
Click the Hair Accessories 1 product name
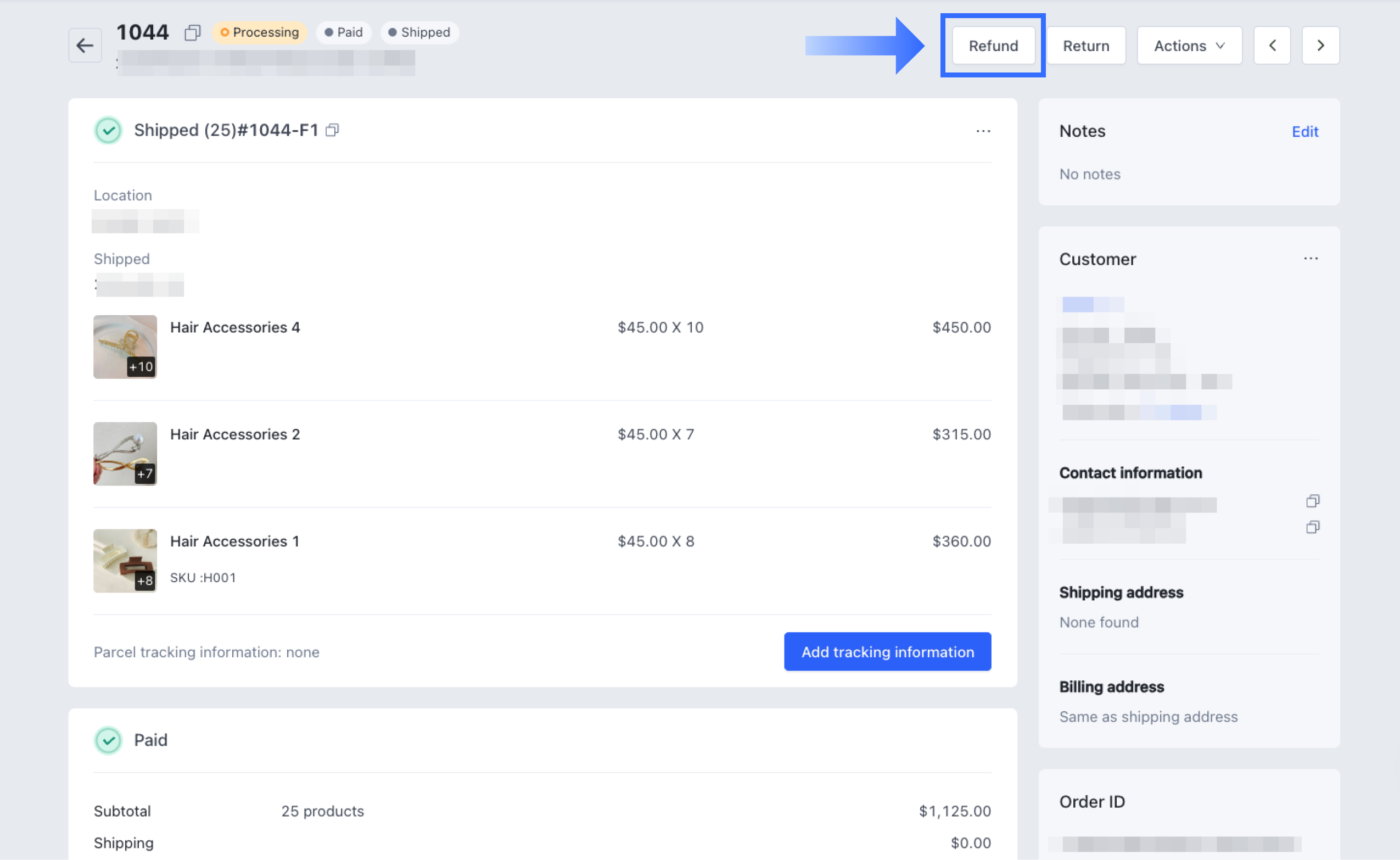(x=234, y=541)
